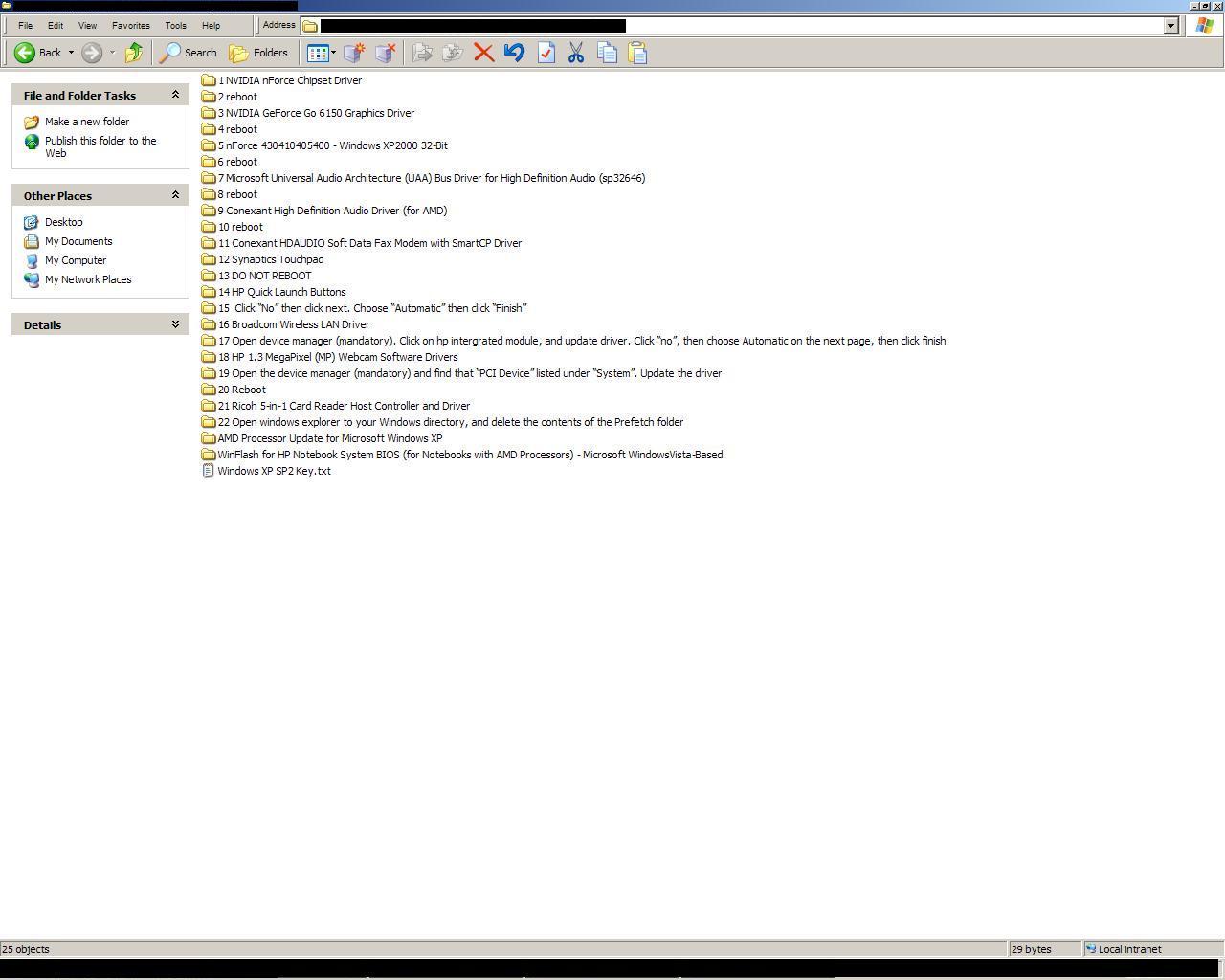Click the Paste clipboard icon
Image resolution: width=1225 pixels, height=980 pixels.
(637, 53)
